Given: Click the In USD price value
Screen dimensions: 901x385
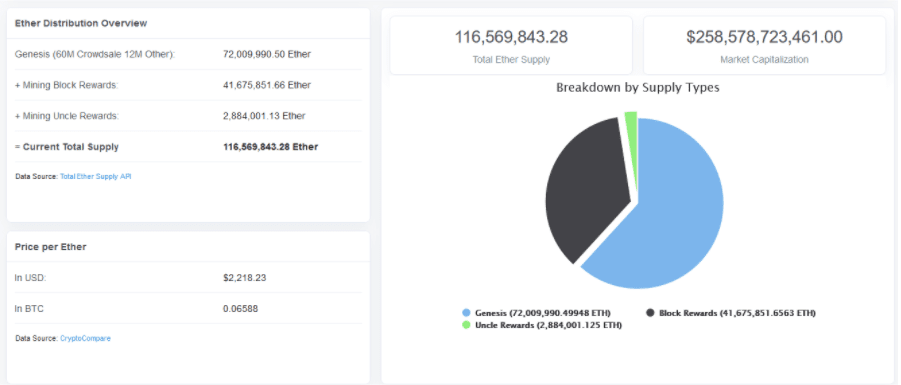Looking at the screenshot, I should [245, 278].
